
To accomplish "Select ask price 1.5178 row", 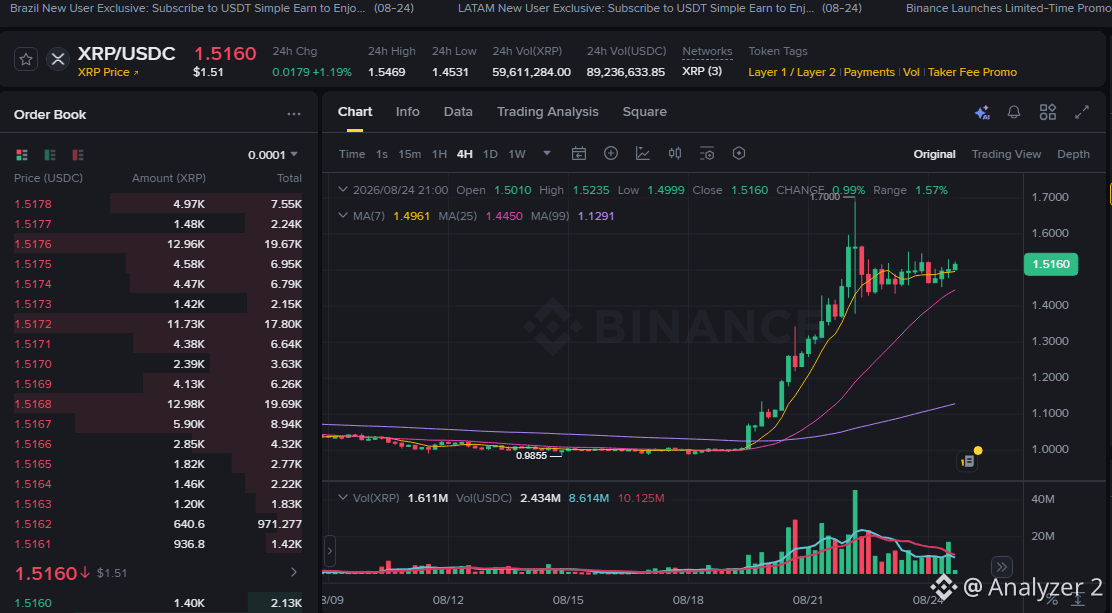I will (x=158, y=204).
